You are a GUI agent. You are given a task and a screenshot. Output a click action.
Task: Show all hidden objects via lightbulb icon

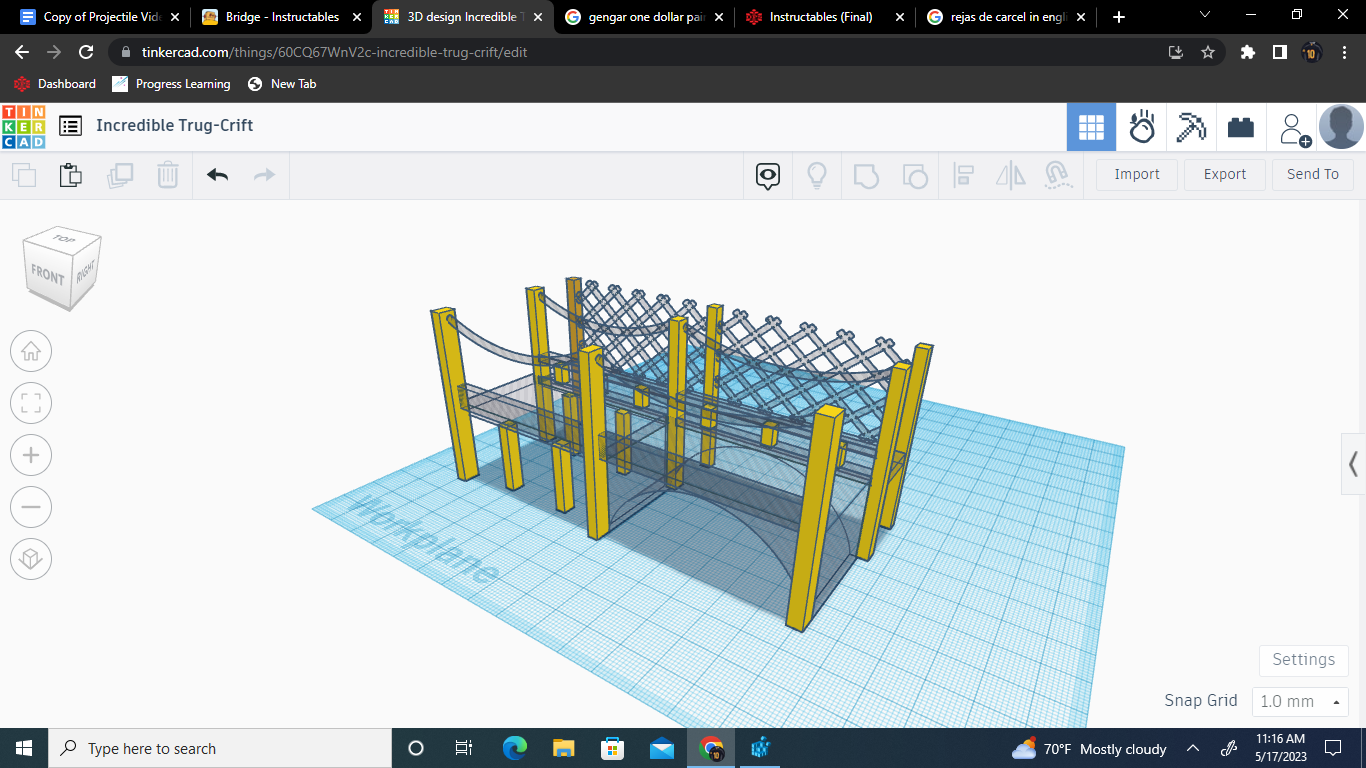(816, 175)
